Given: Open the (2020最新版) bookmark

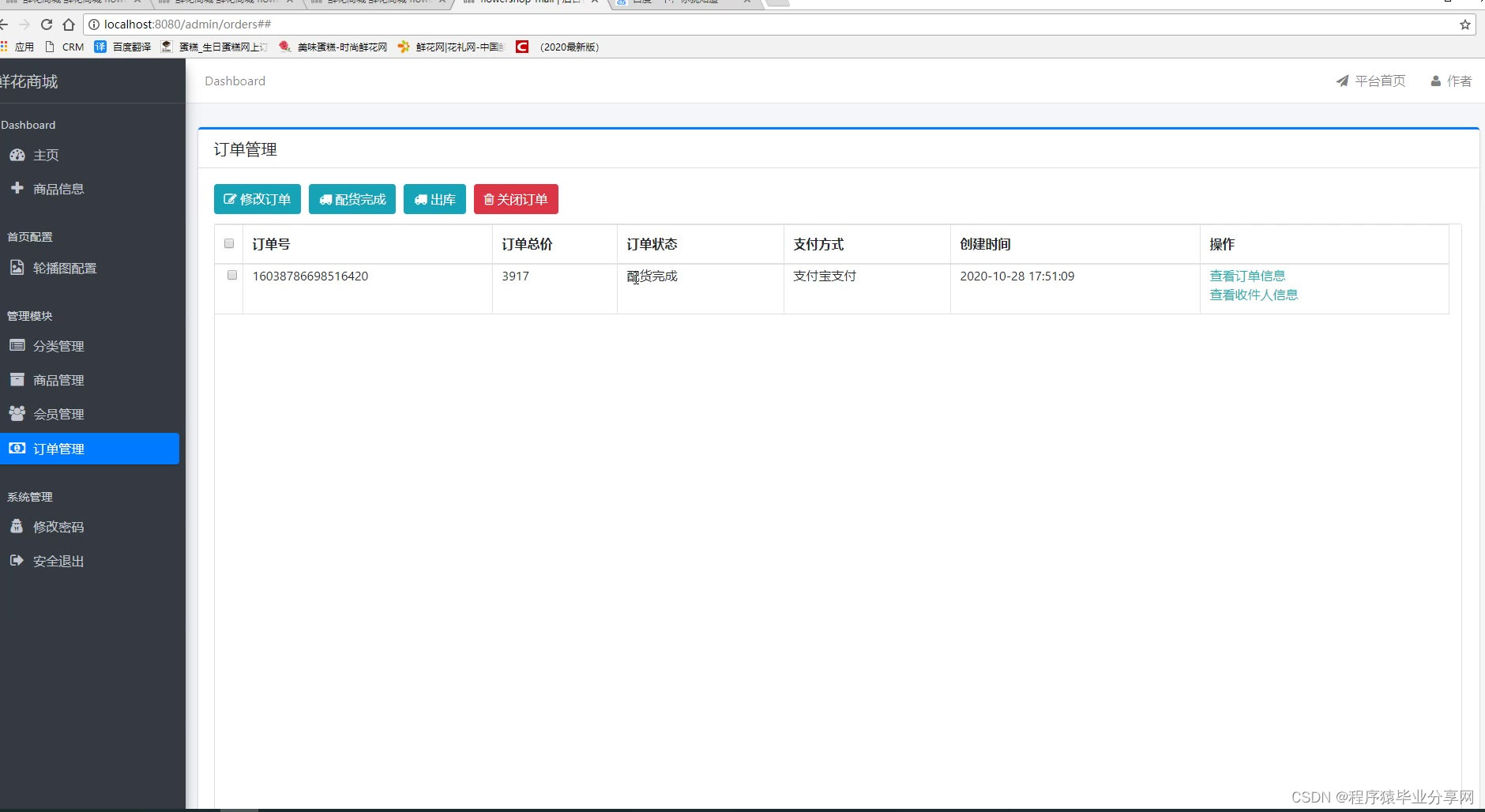Looking at the screenshot, I should click(558, 47).
